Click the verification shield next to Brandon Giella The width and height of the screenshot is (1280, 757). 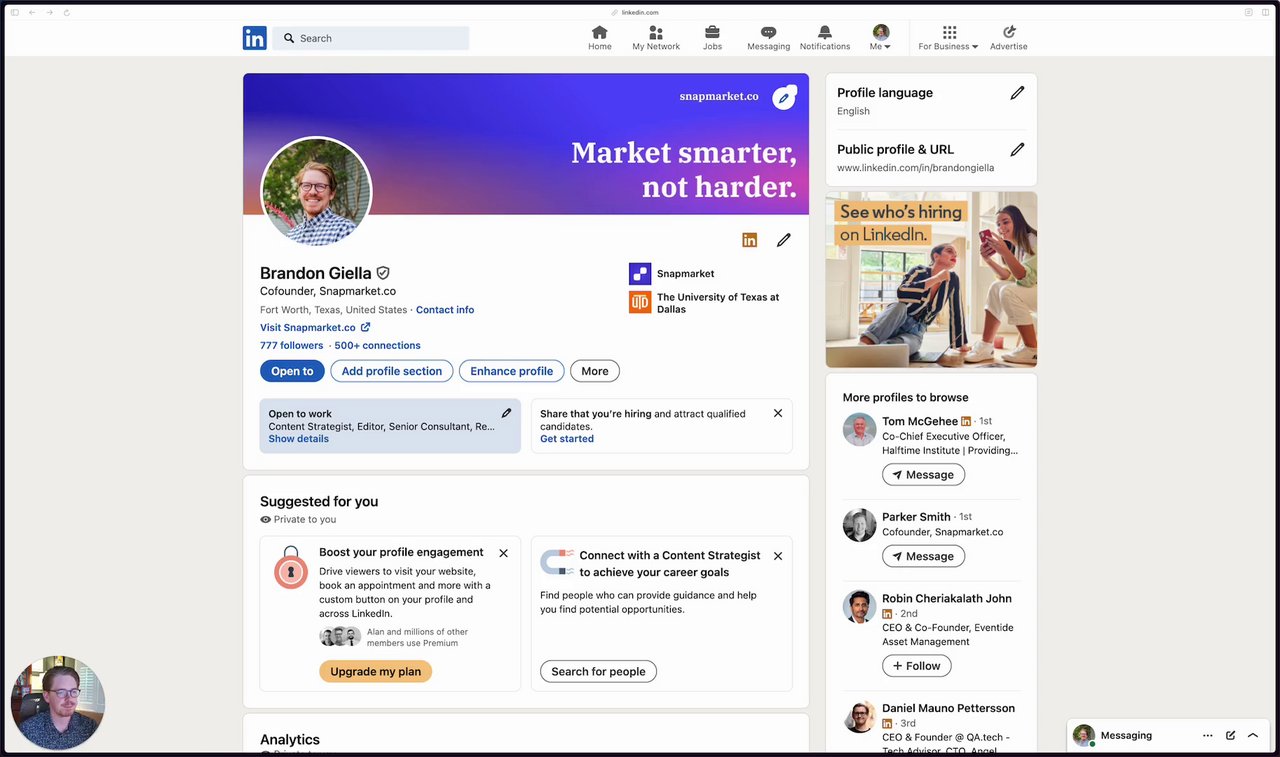pos(383,273)
